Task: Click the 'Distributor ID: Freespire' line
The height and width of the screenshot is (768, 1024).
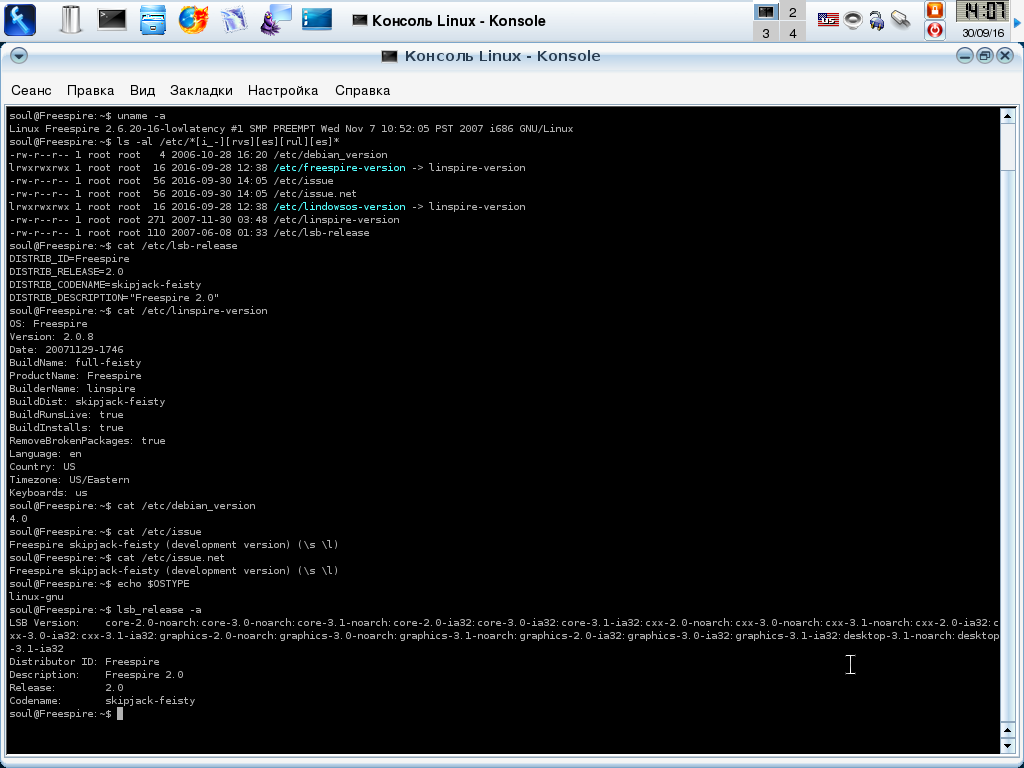Action: [84, 662]
